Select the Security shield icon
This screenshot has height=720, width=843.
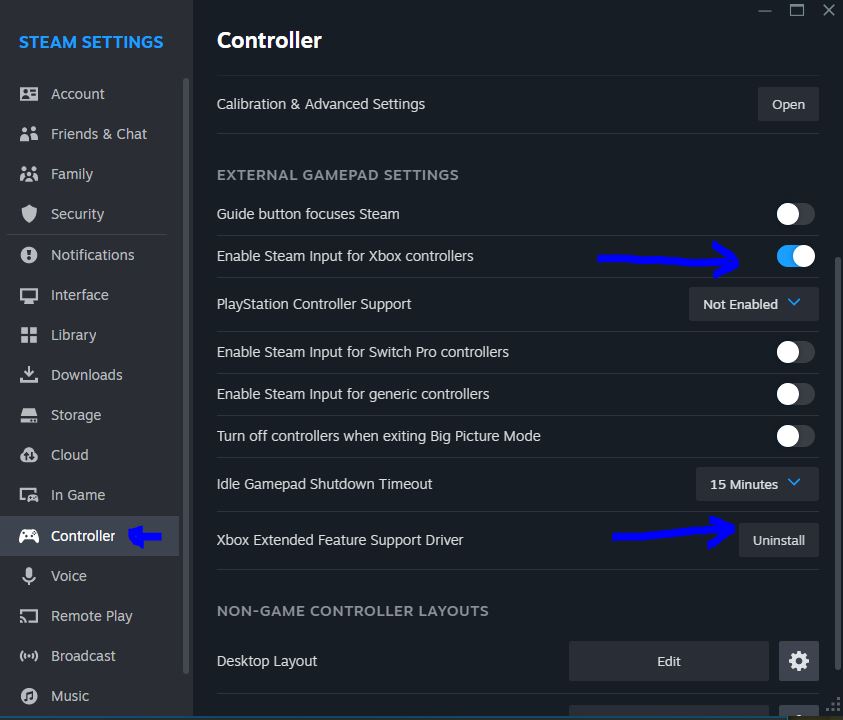click(29, 214)
